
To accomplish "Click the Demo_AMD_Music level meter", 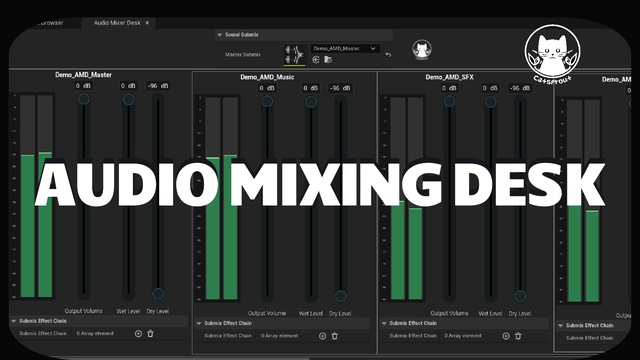I will (x=222, y=199).
